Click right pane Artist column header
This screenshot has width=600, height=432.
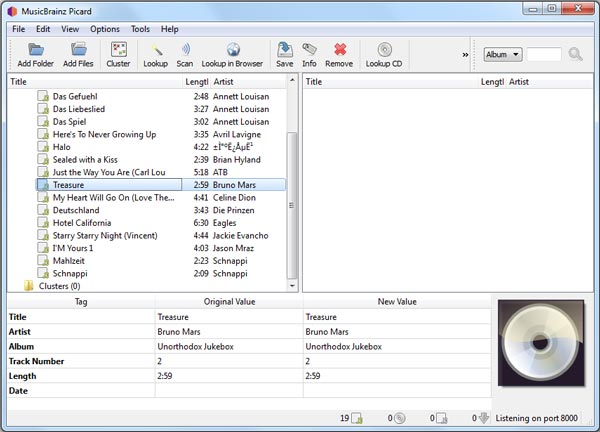coord(549,82)
